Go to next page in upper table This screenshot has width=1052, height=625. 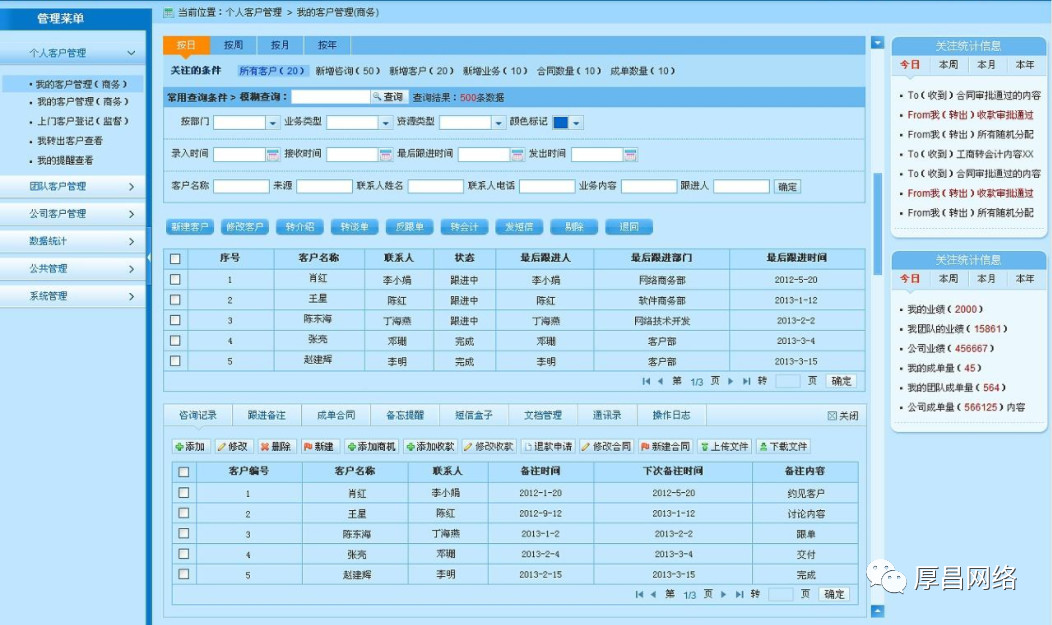click(x=731, y=381)
